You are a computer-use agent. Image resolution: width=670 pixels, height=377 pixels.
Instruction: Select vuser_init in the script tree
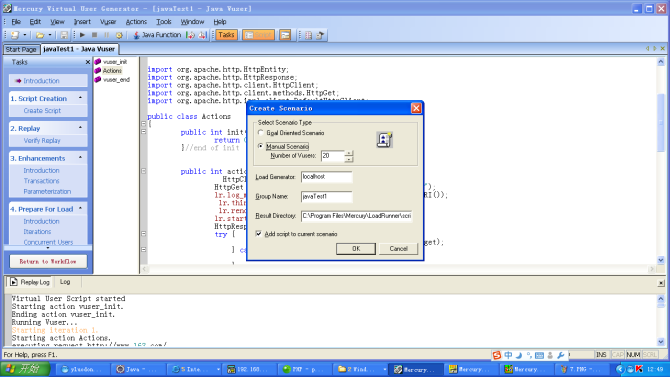115,62
